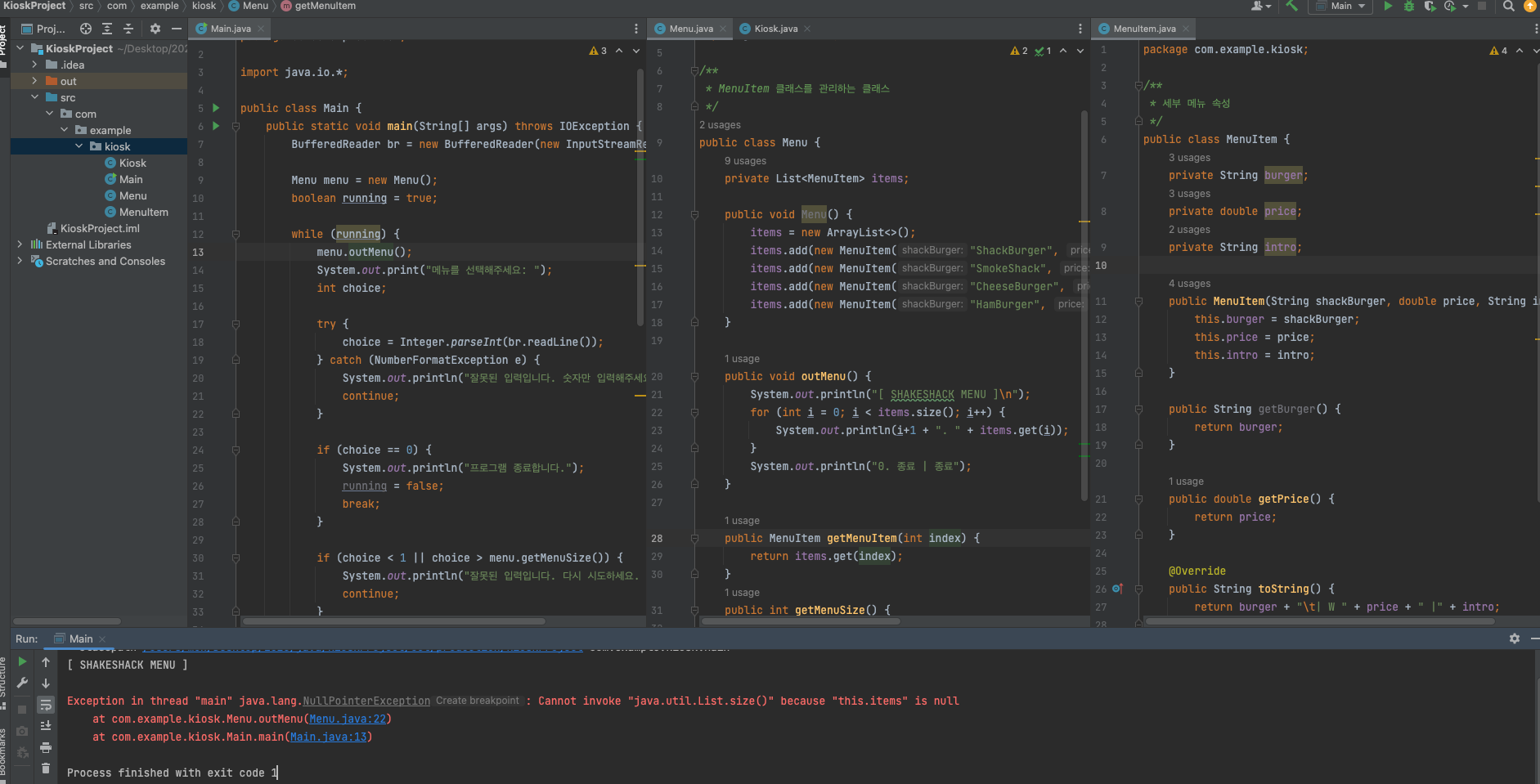The image size is (1540, 784).
Task: Click the NullPointerException link in console
Action: point(366,701)
